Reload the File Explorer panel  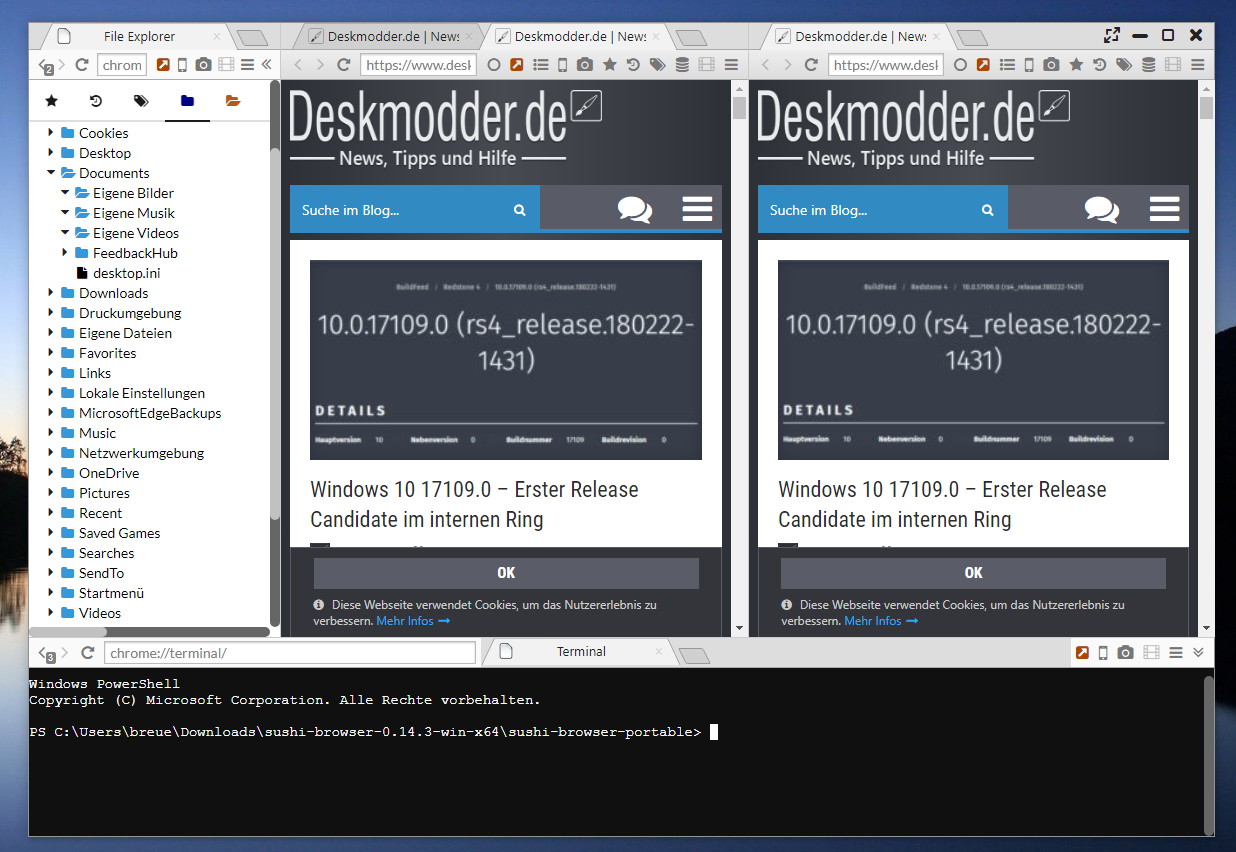click(x=82, y=65)
